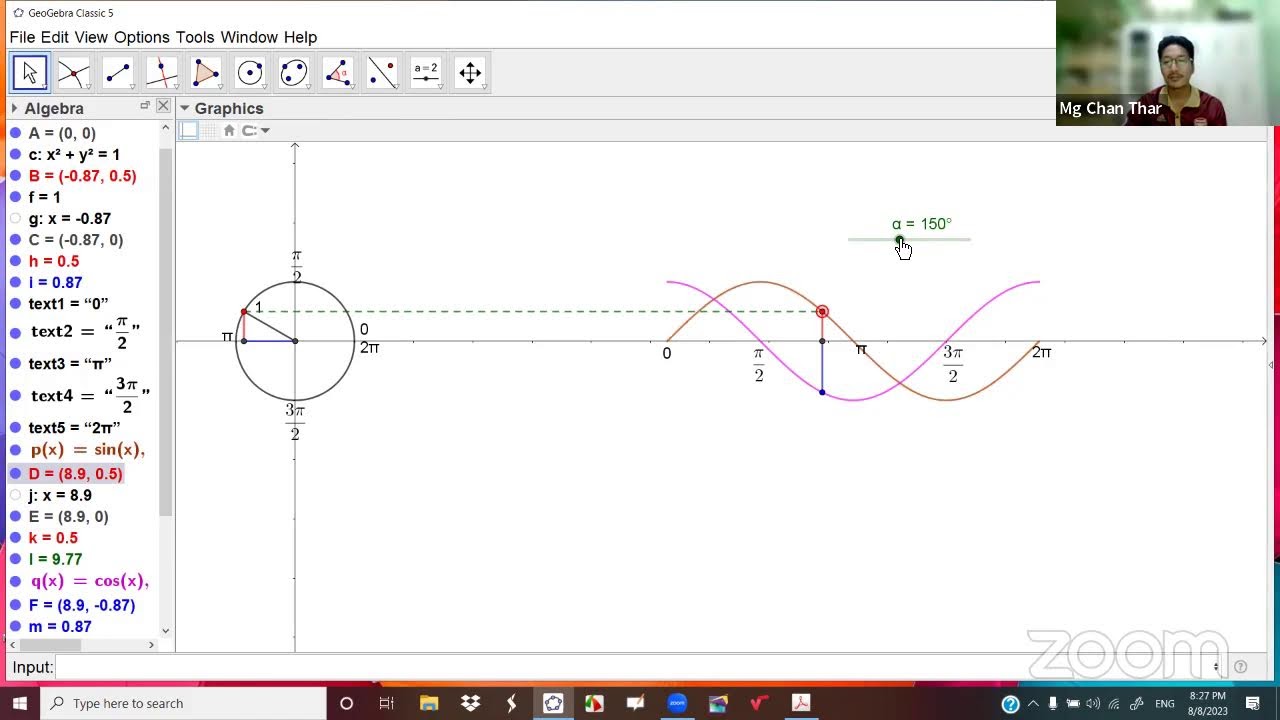
Task: Open the Options menu
Action: coord(142,37)
